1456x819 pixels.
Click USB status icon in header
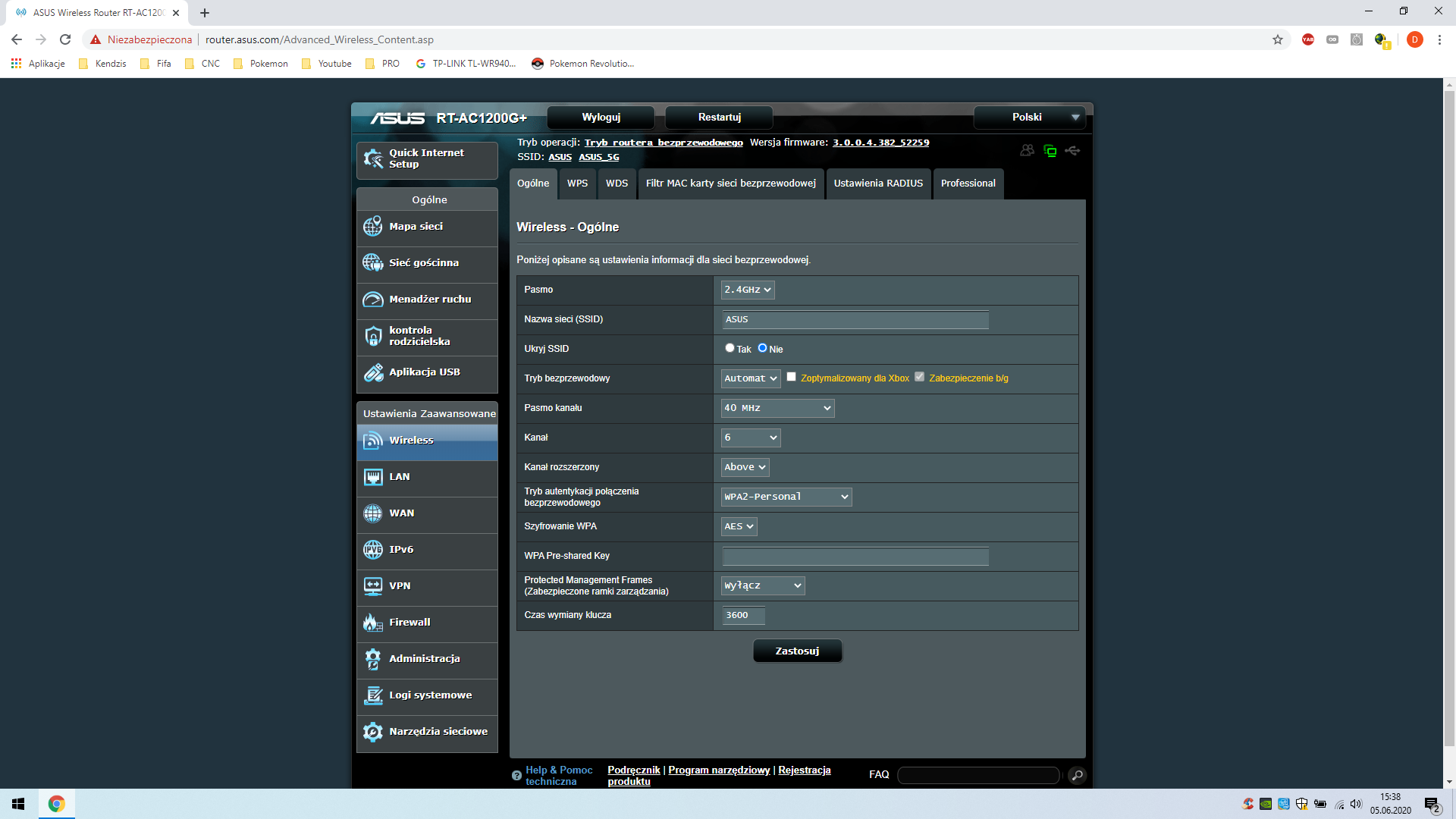[1072, 151]
